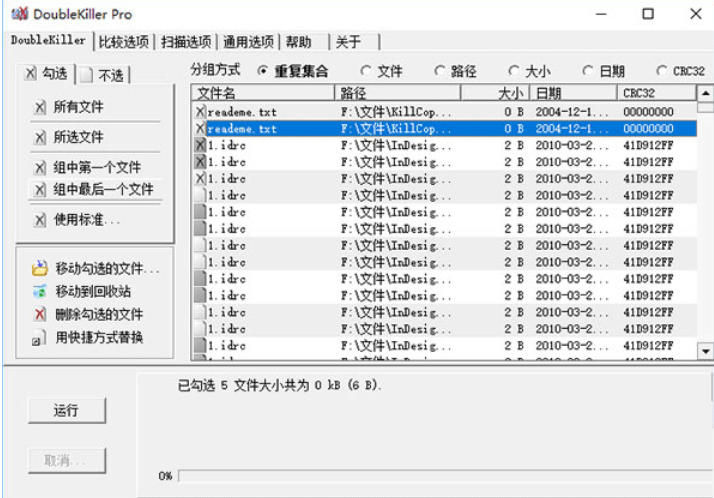Image resolution: width=714 pixels, height=498 pixels.
Task: Click the 分组方式 label
Action: coord(215,70)
